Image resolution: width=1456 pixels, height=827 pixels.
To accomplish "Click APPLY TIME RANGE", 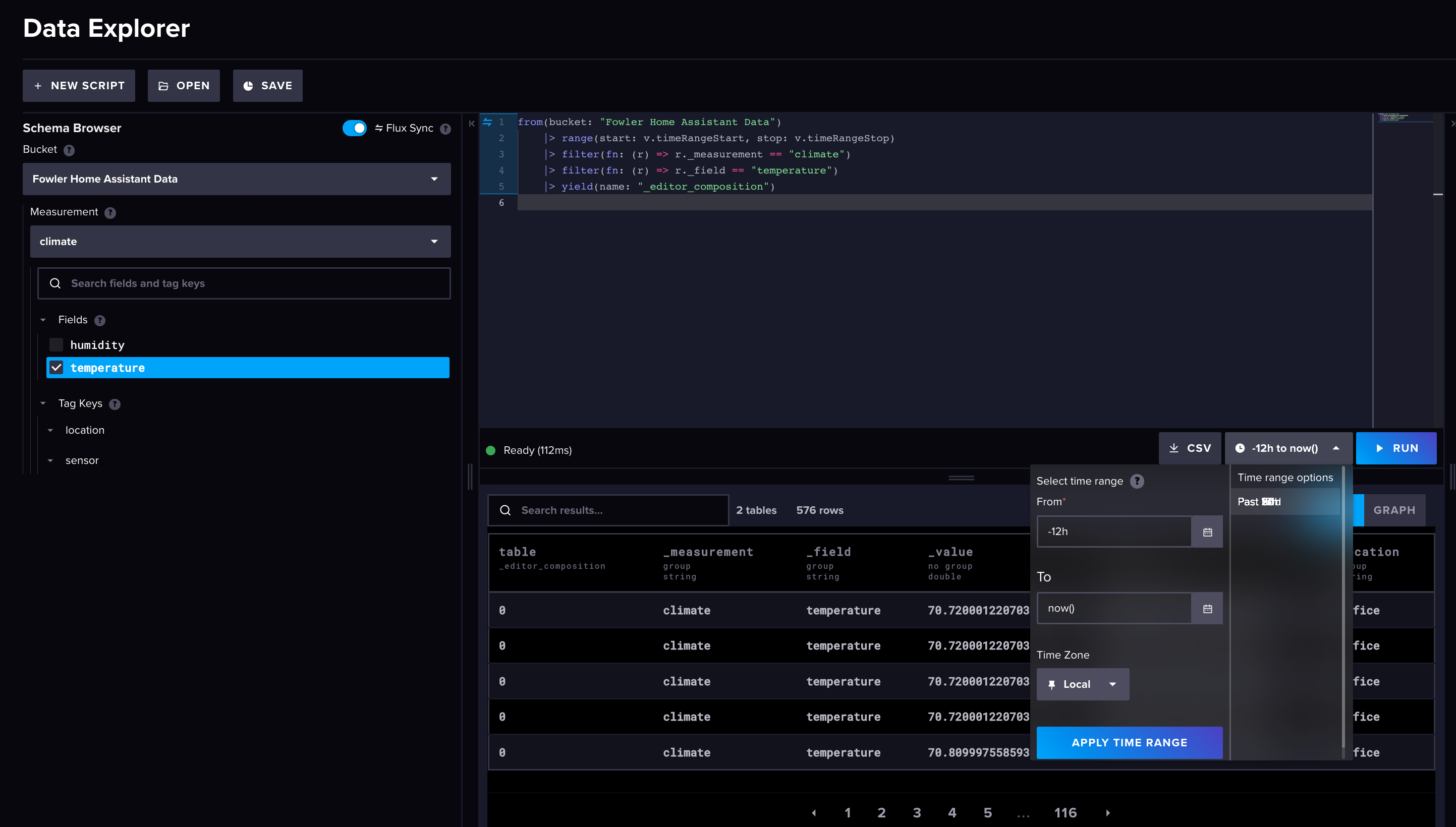I will click(1130, 742).
